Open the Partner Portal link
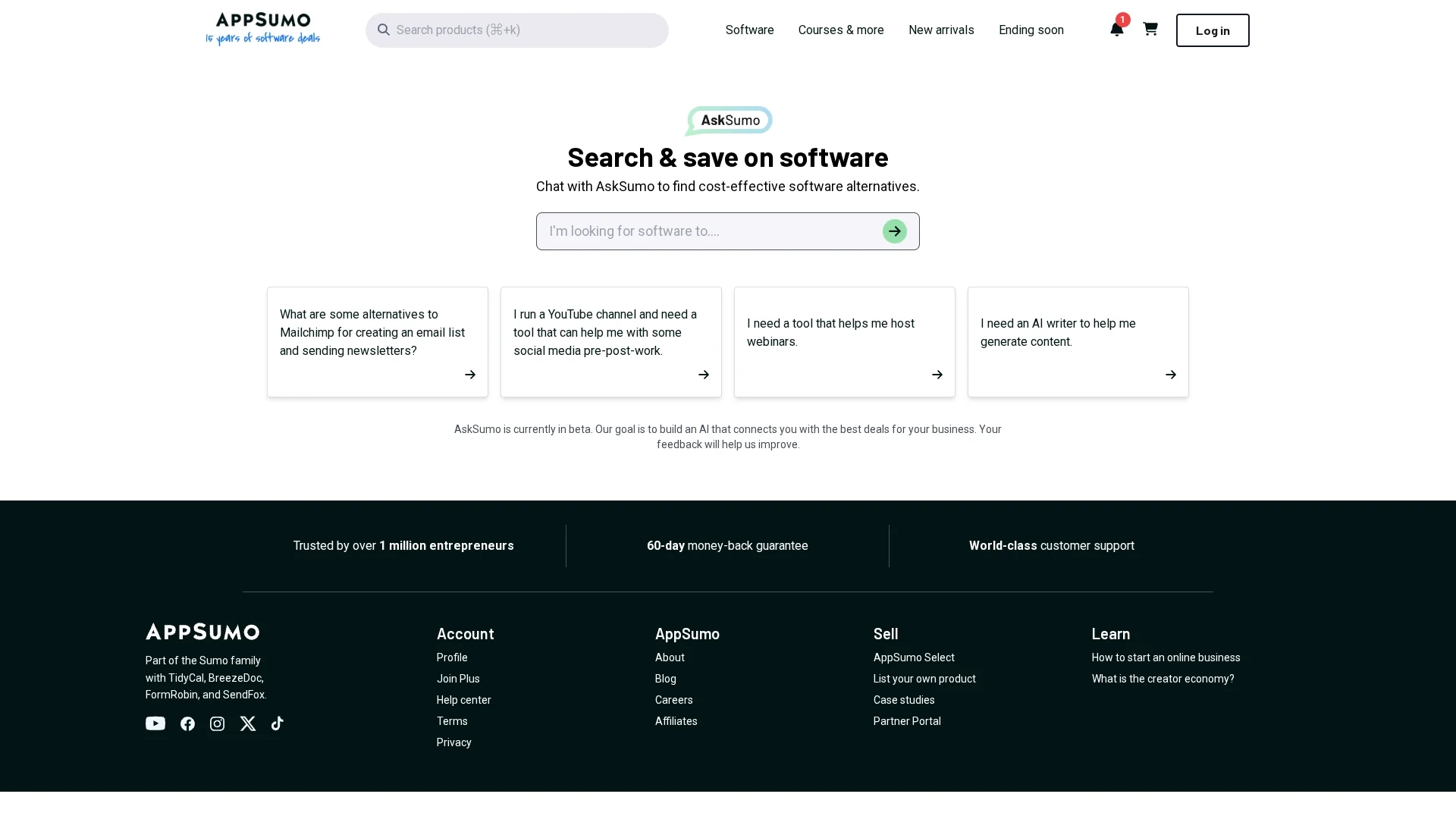Image resolution: width=1456 pixels, height=819 pixels. pyautogui.click(x=907, y=721)
